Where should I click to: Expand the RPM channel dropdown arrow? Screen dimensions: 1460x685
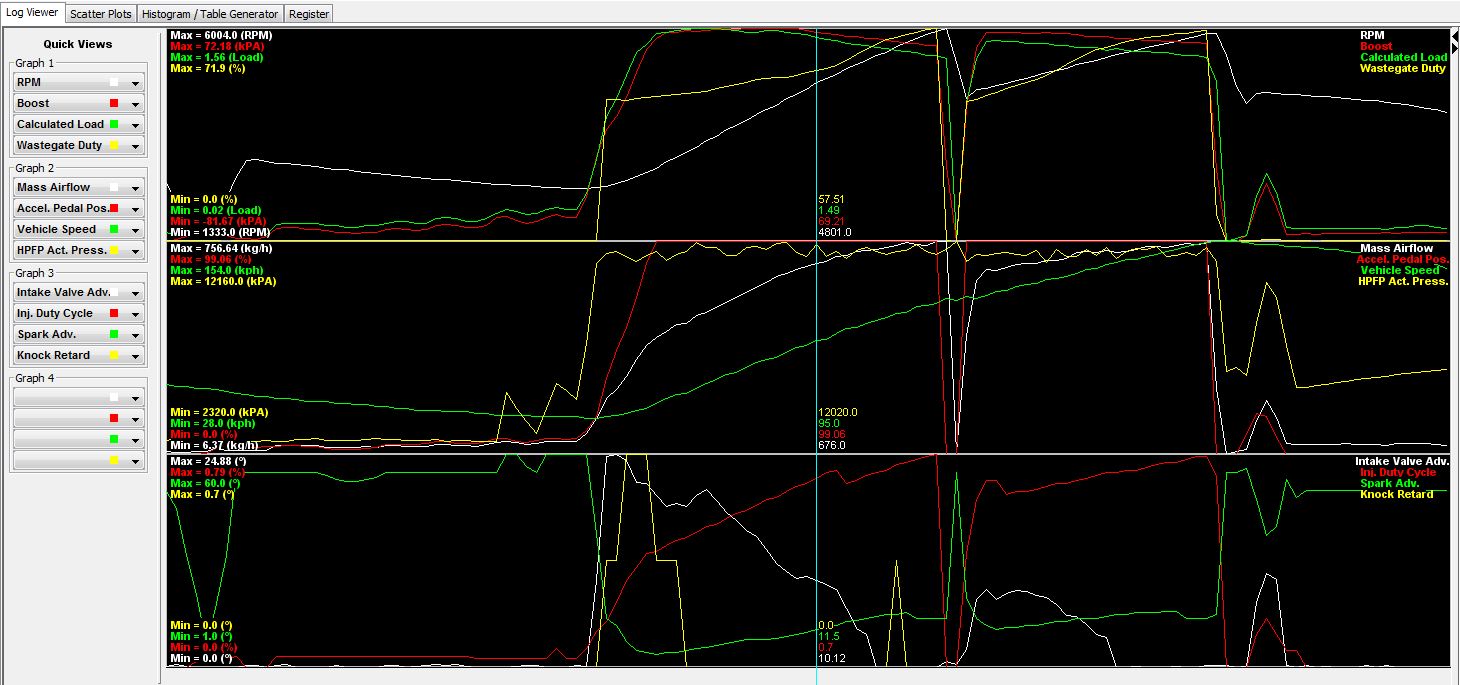click(135, 83)
